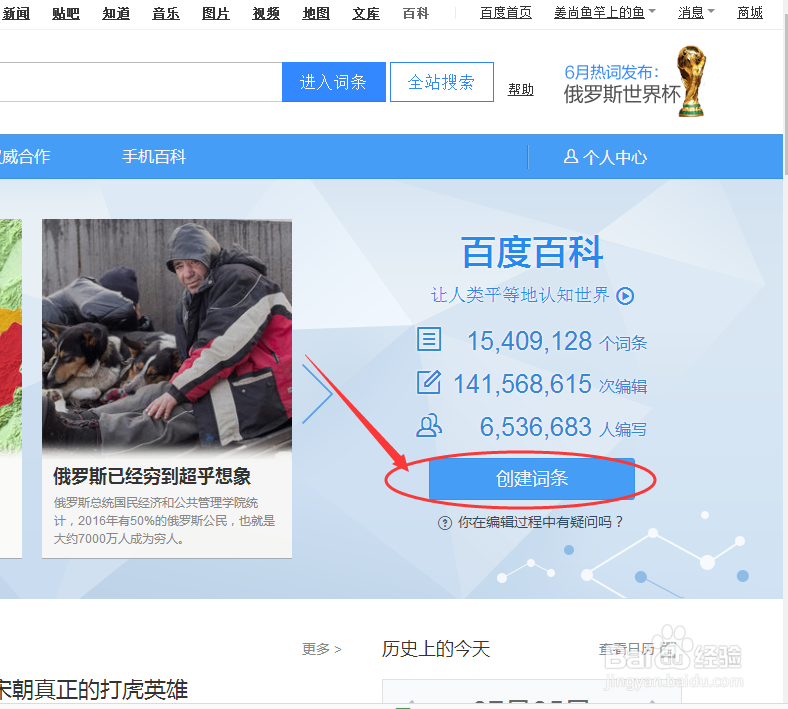Go to 百度首页 link

point(506,13)
